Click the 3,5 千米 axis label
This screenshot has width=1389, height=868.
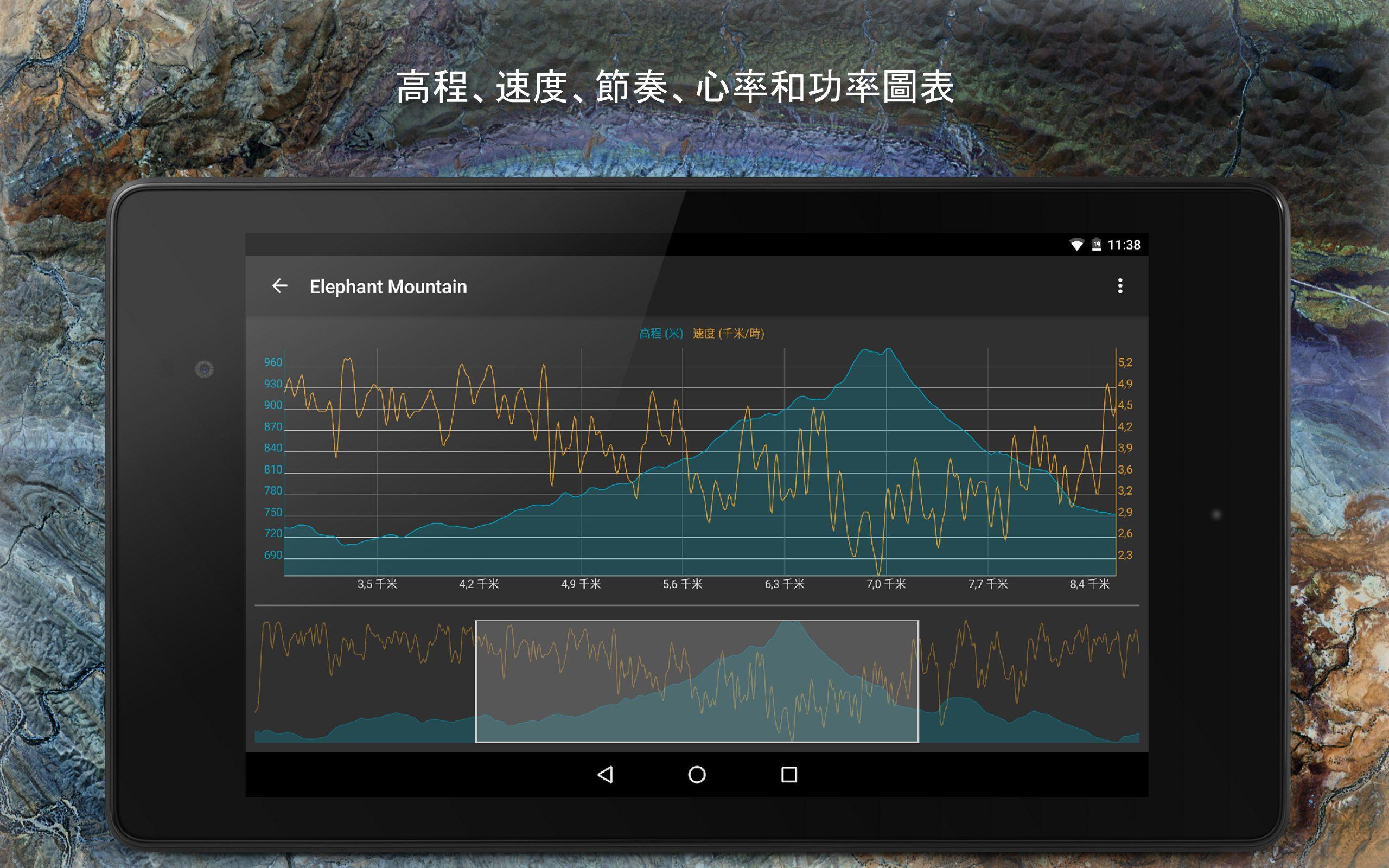pos(377,584)
